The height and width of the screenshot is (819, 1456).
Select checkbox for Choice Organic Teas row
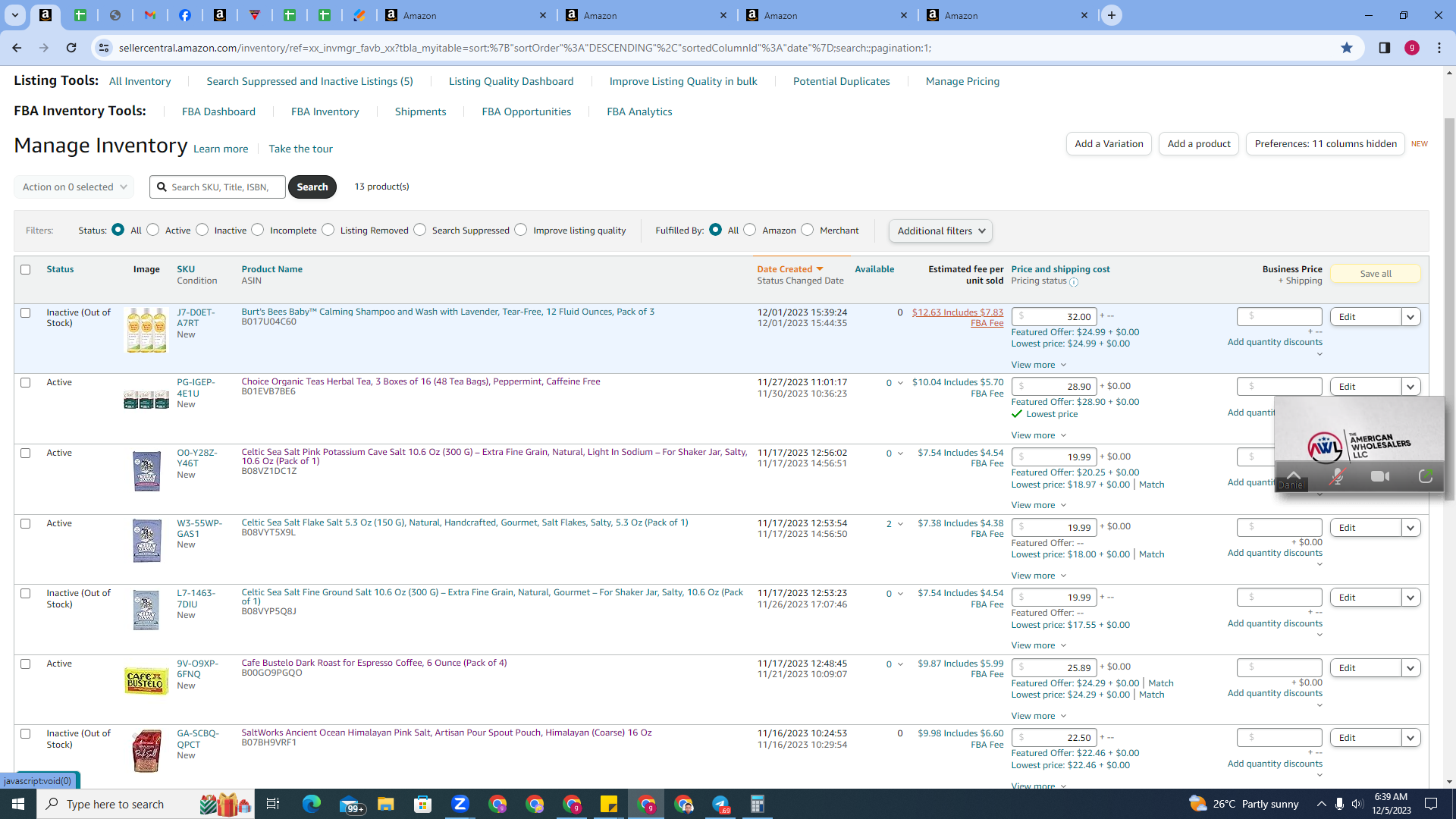(x=26, y=382)
